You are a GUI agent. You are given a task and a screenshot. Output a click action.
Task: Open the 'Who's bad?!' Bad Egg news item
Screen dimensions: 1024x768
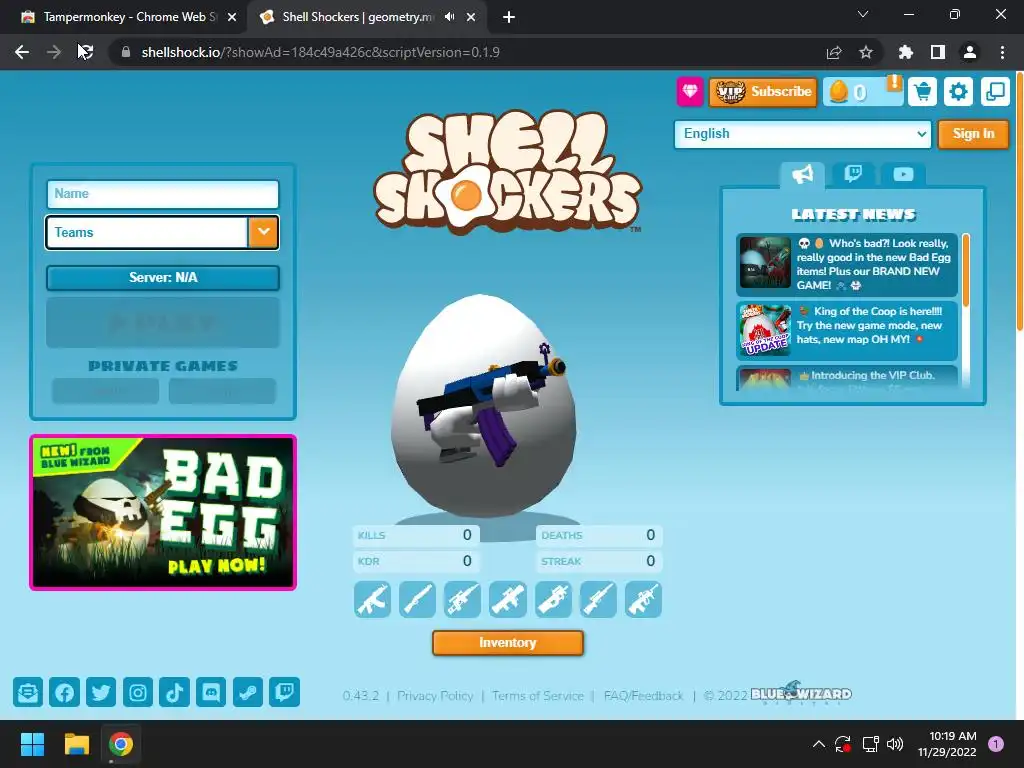point(847,265)
